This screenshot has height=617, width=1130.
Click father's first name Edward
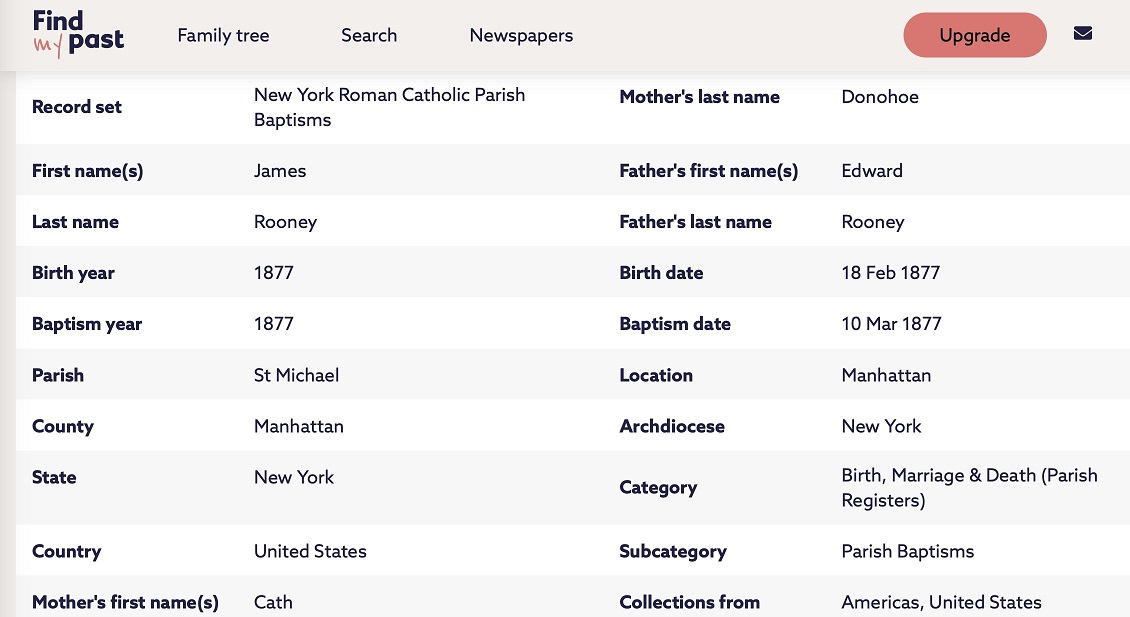click(872, 171)
